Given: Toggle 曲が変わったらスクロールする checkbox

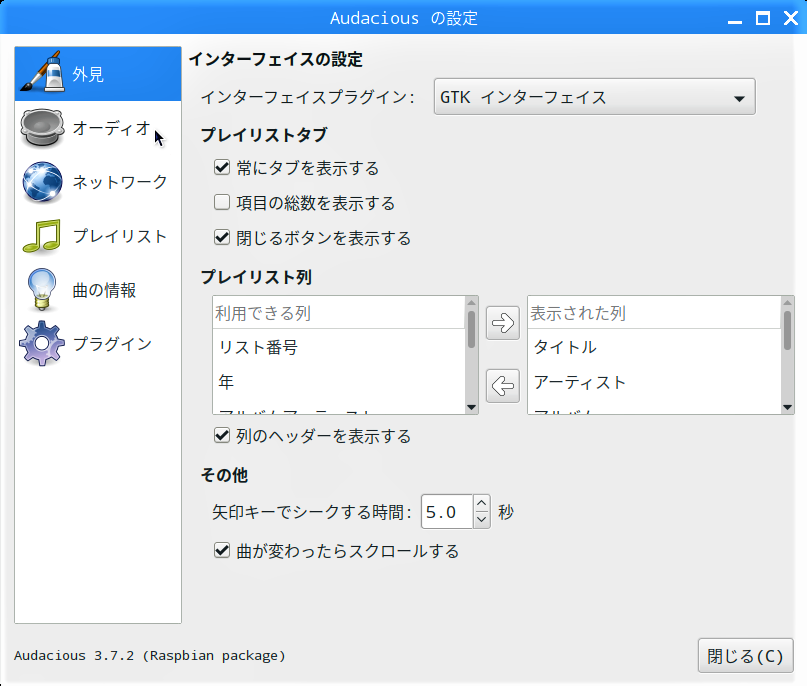Looking at the screenshot, I should (x=222, y=551).
